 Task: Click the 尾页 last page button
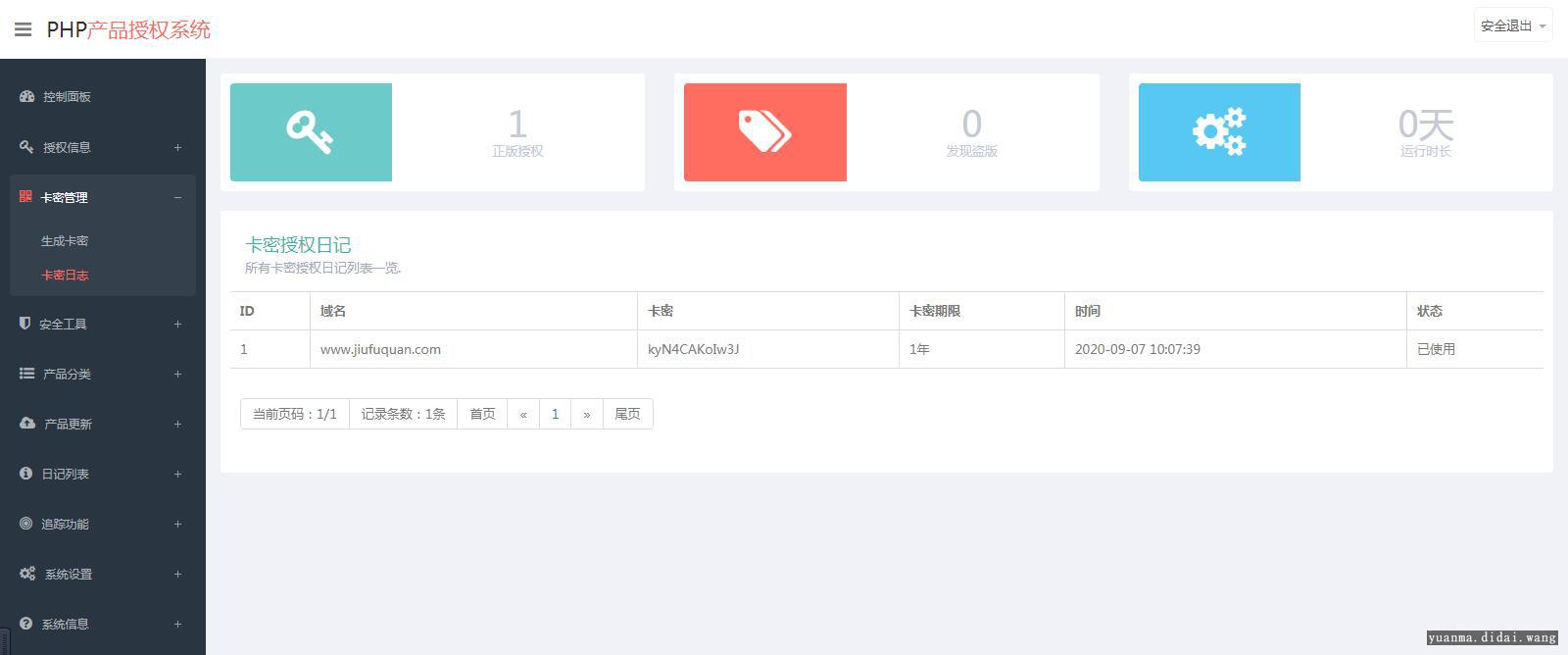click(627, 414)
